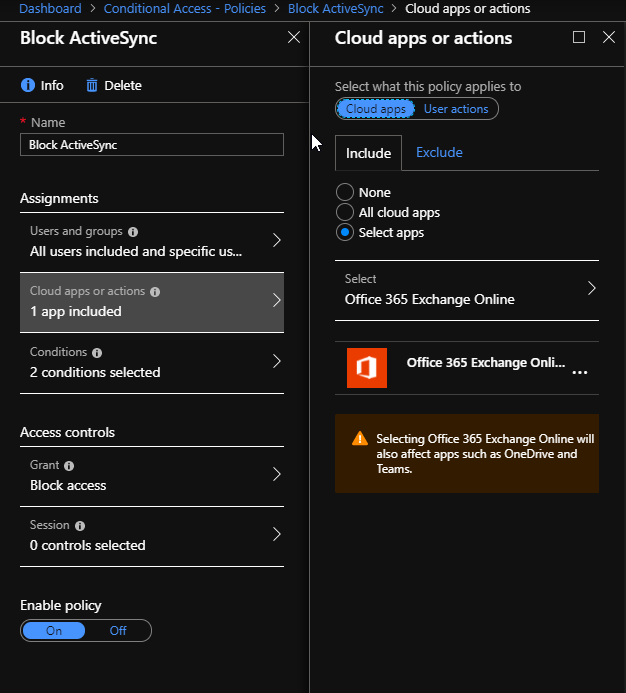
Task: Click the Cloud apps or actions breadcrumb text
Action: (468, 8)
